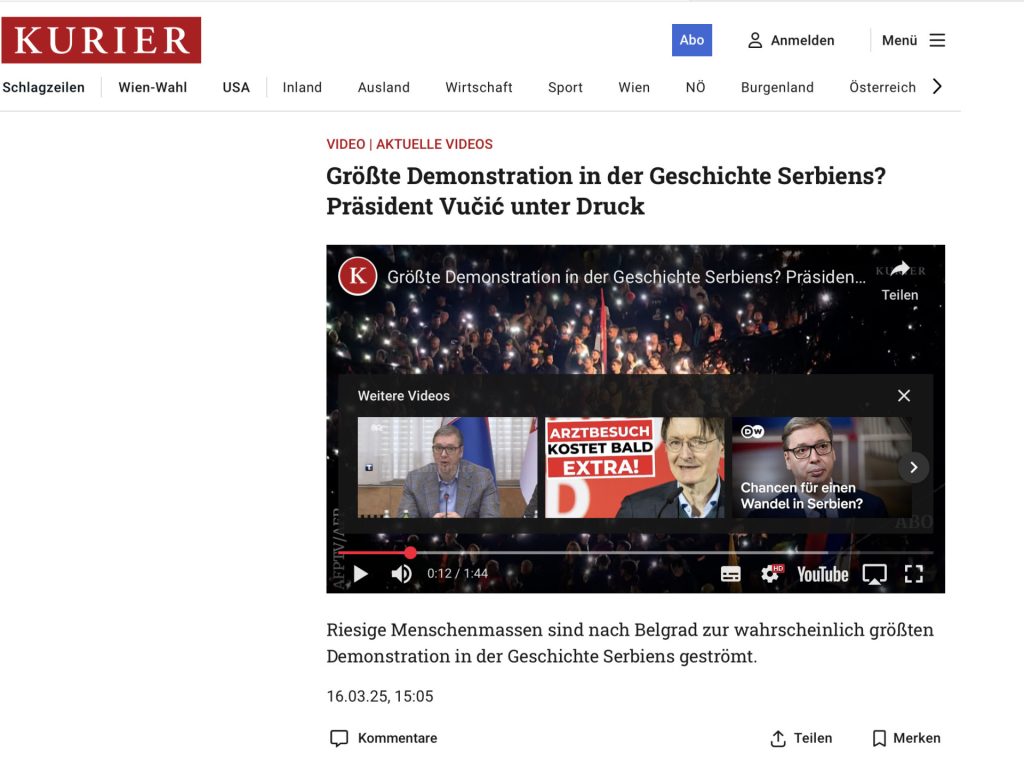The image size is (1024, 776).
Task: Mute the video volume
Action: click(x=401, y=574)
